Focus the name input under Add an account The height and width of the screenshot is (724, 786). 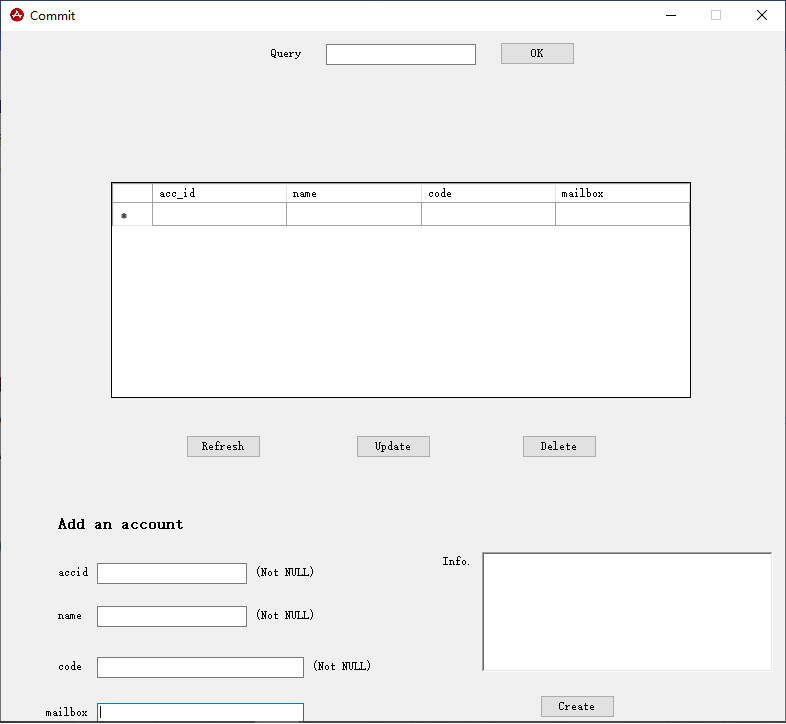(x=171, y=616)
